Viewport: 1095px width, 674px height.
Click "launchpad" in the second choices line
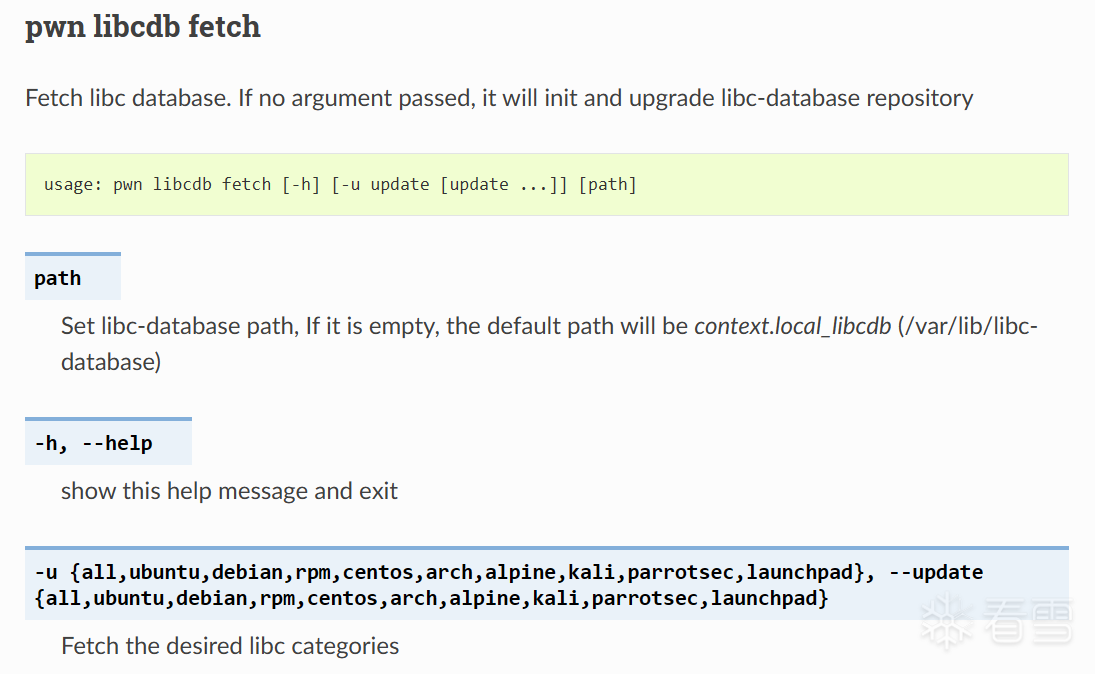tap(775, 599)
